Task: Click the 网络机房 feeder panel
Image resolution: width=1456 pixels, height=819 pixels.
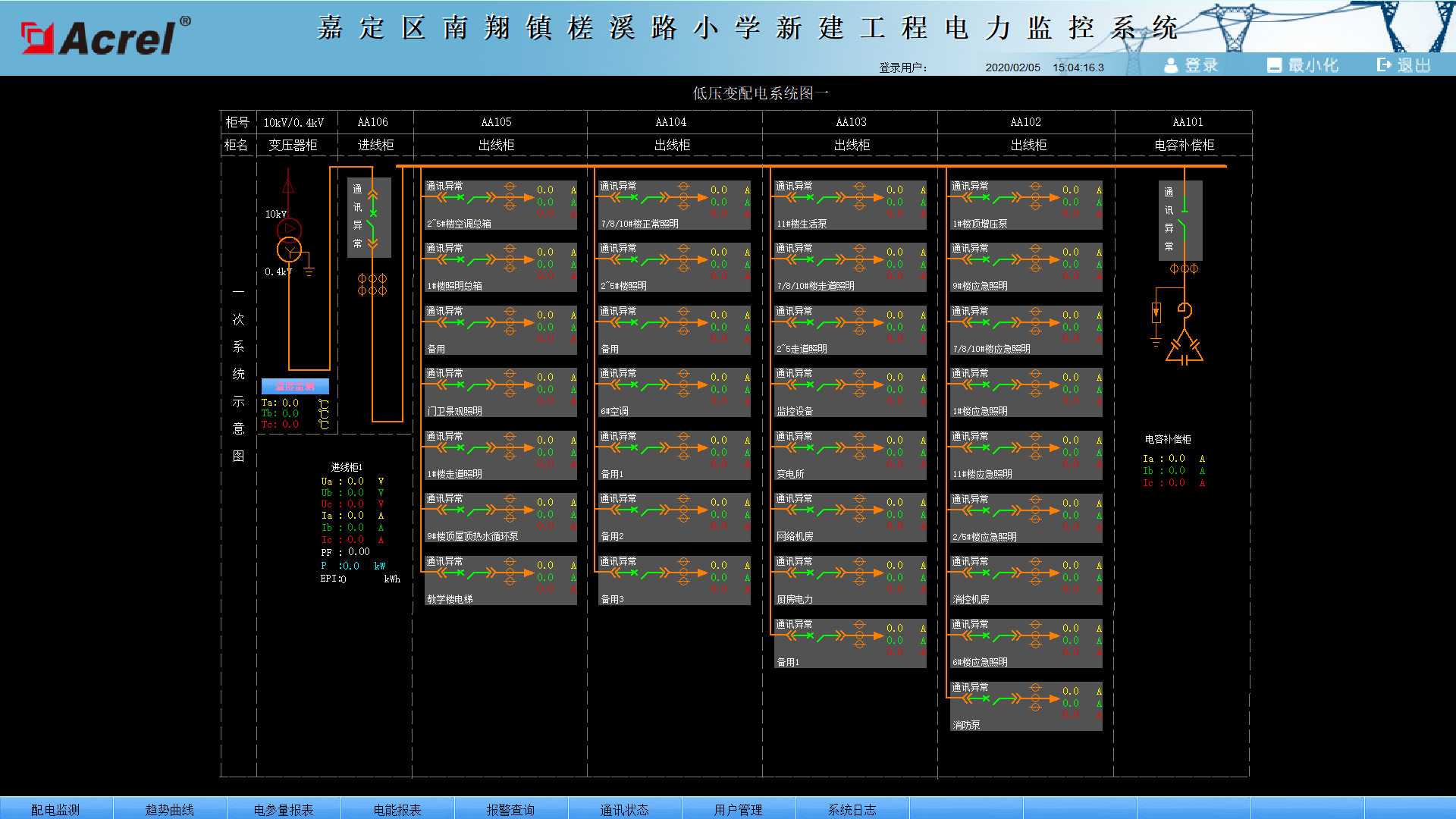Action: tap(849, 518)
